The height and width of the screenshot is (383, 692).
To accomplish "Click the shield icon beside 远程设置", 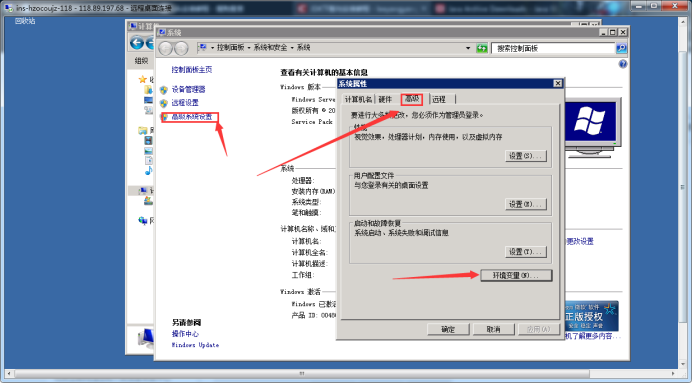I will 164,103.
